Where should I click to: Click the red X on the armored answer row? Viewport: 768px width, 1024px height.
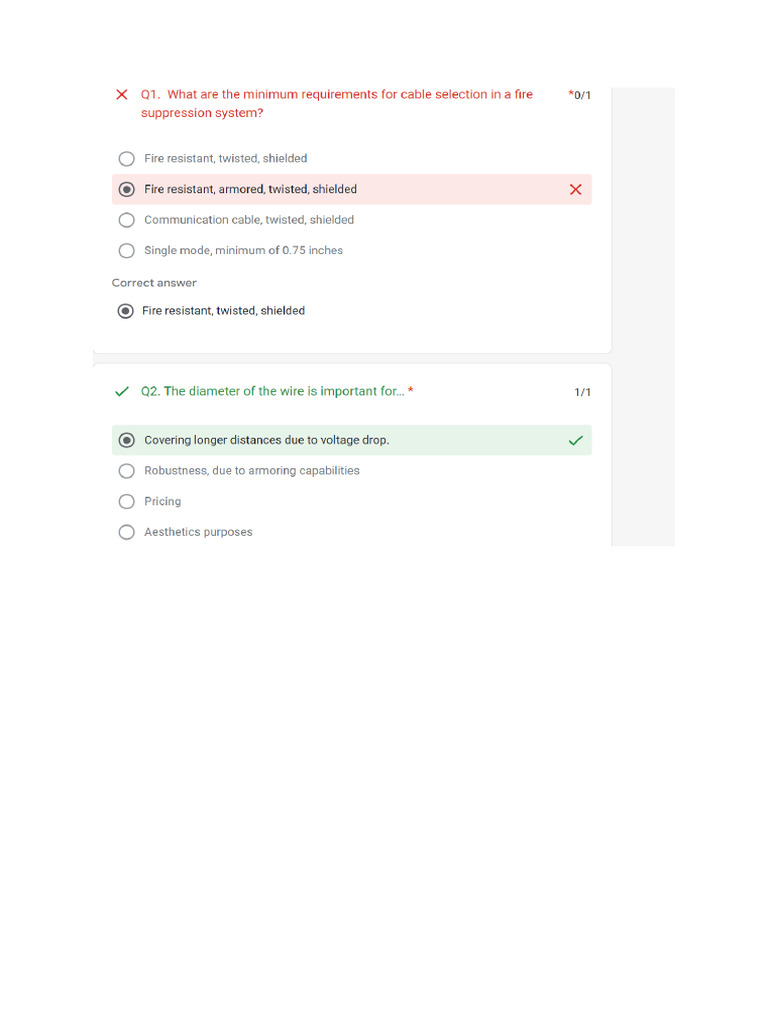pos(575,189)
